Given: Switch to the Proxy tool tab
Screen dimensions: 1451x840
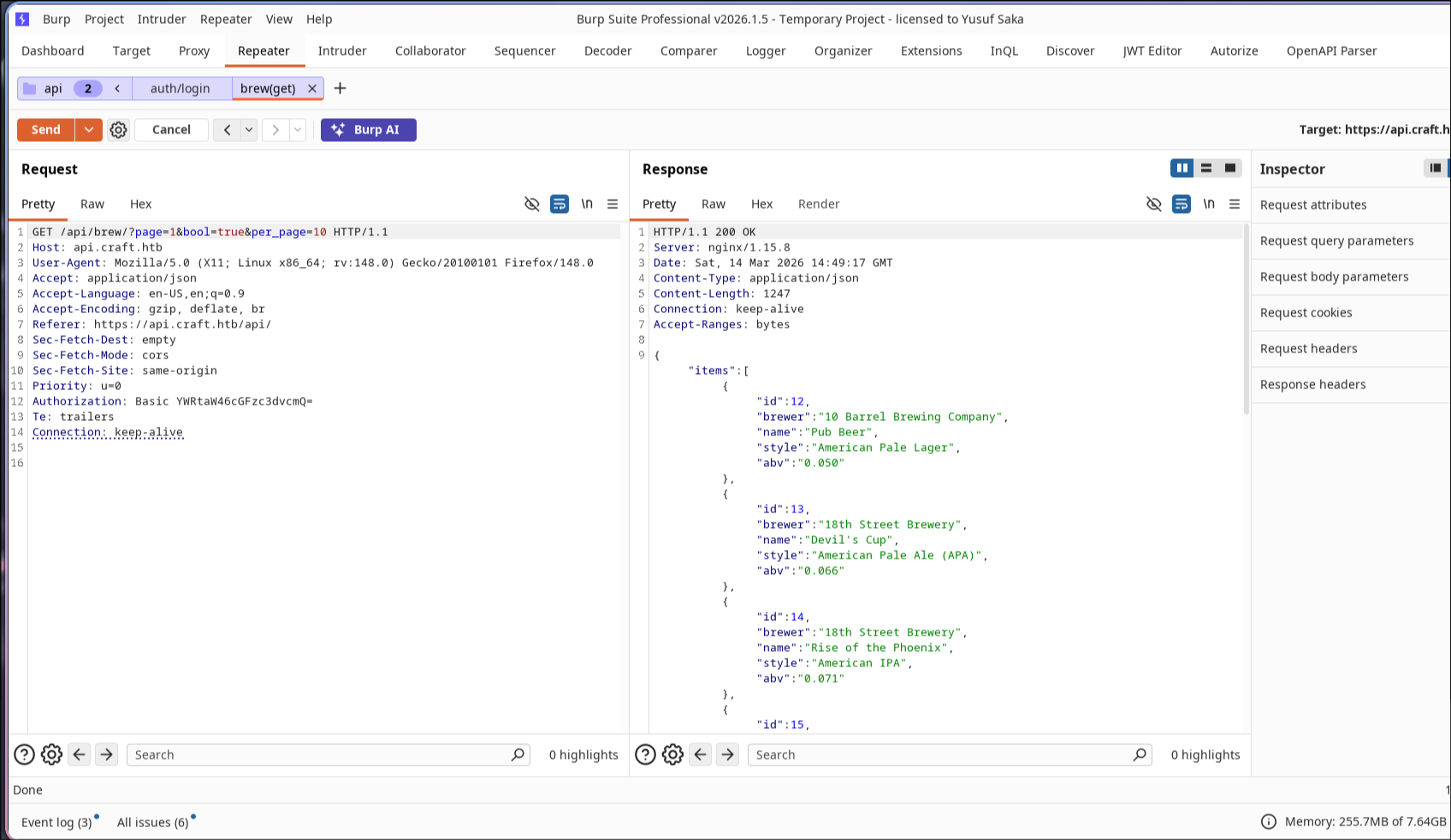Looking at the screenshot, I should (194, 51).
